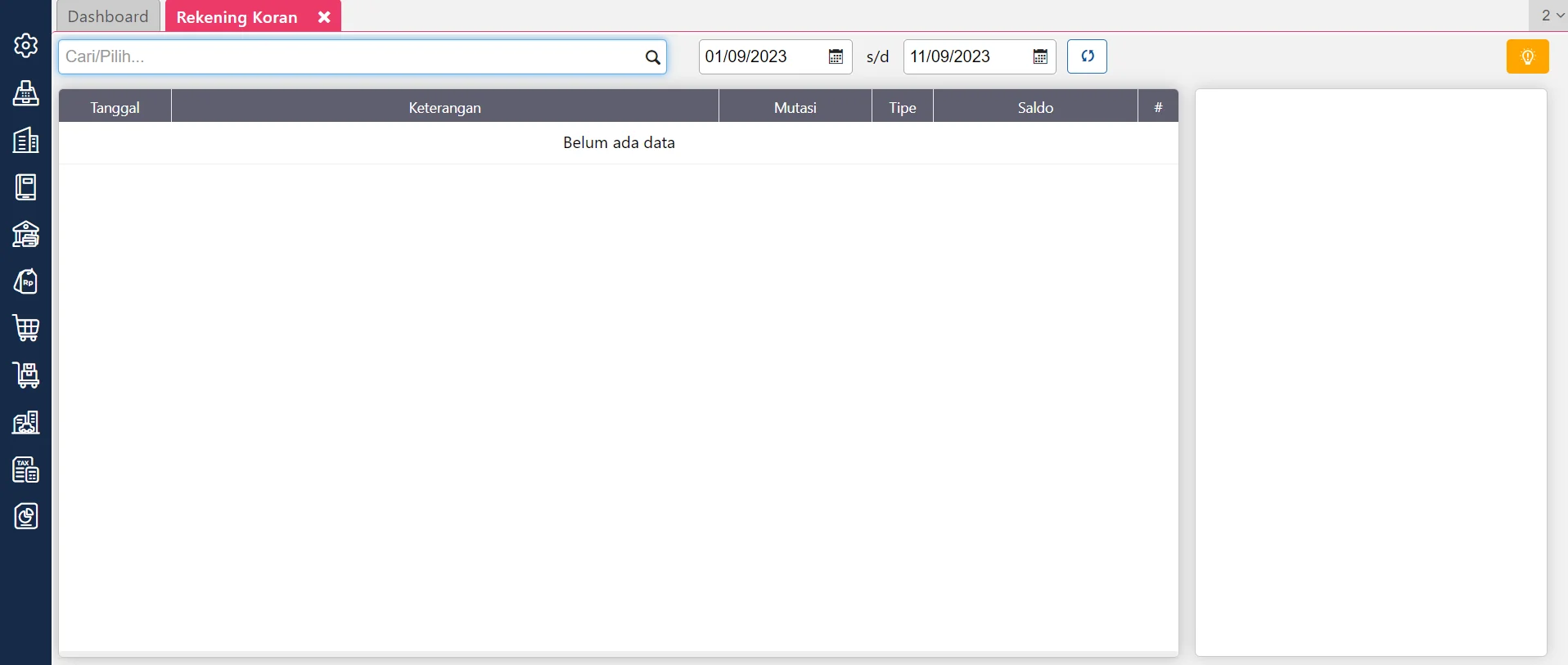The image size is (1568, 665).
Task: Open the ledger book sidebar icon
Action: point(26,187)
